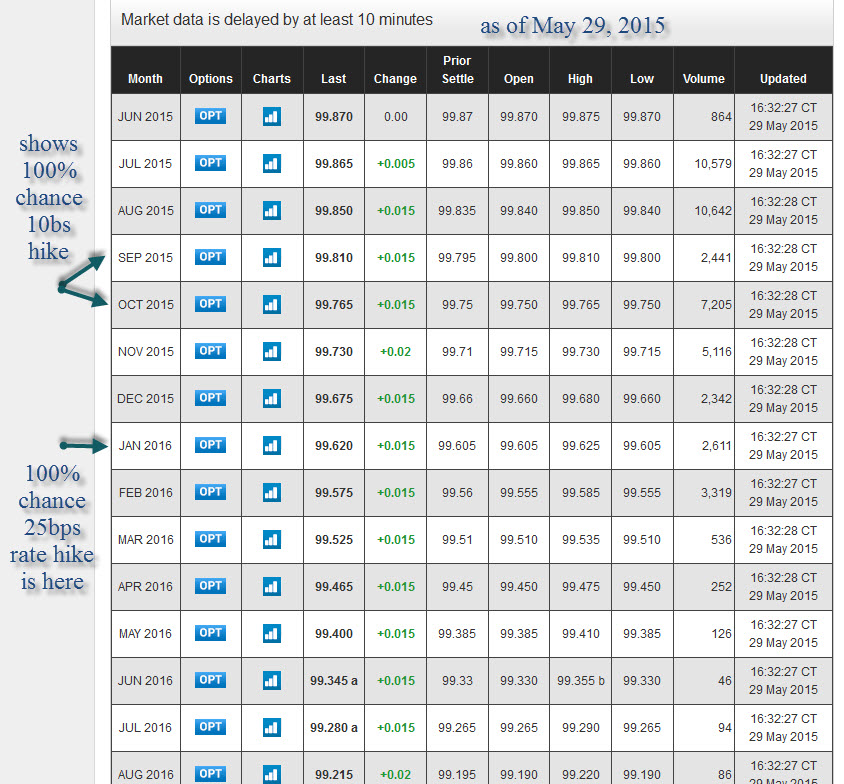The width and height of the screenshot is (844, 784).
Task: Show the chart for JAN 2016
Action: pyautogui.click(x=272, y=446)
